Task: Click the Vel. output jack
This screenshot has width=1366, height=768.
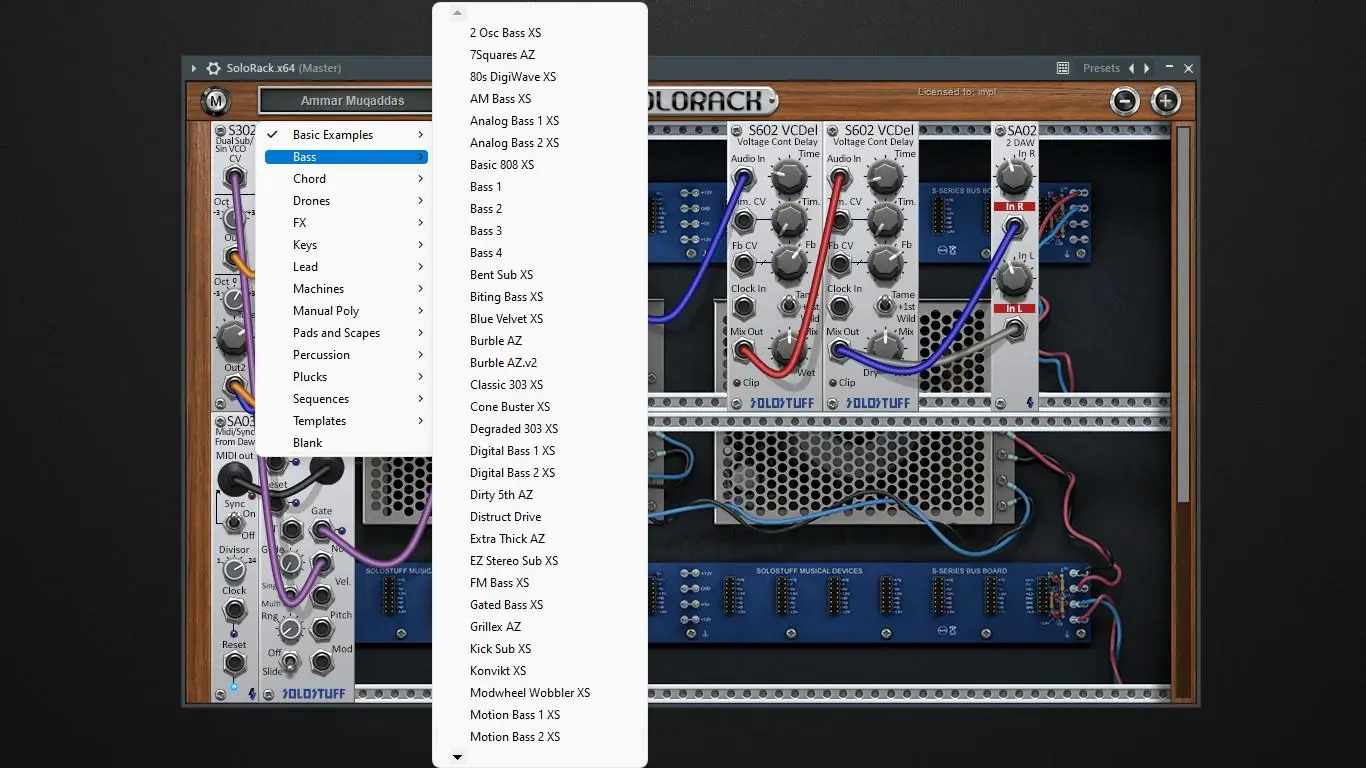Action: [321, 595]
